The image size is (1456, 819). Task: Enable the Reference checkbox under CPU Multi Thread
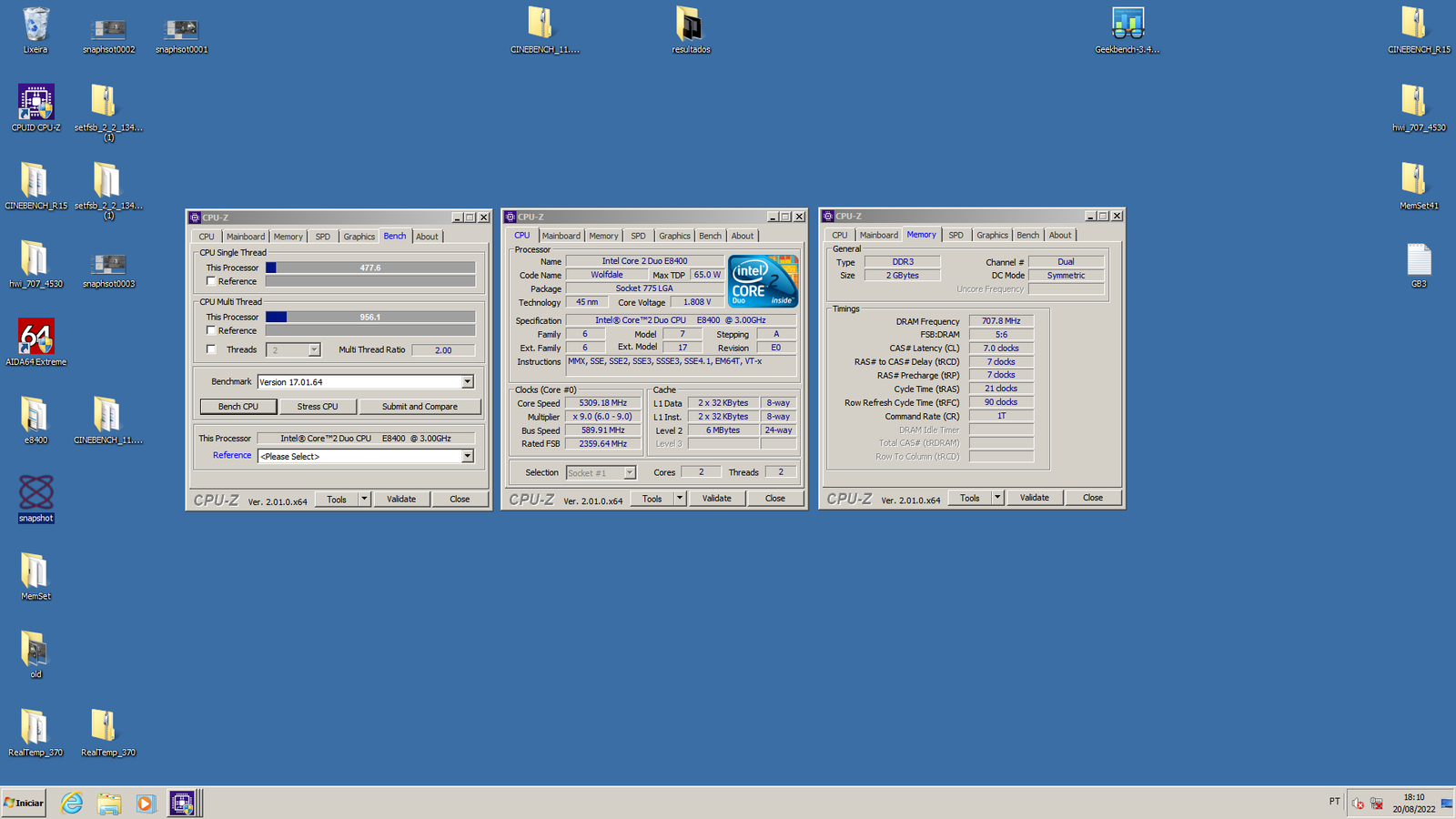point(211,330)
